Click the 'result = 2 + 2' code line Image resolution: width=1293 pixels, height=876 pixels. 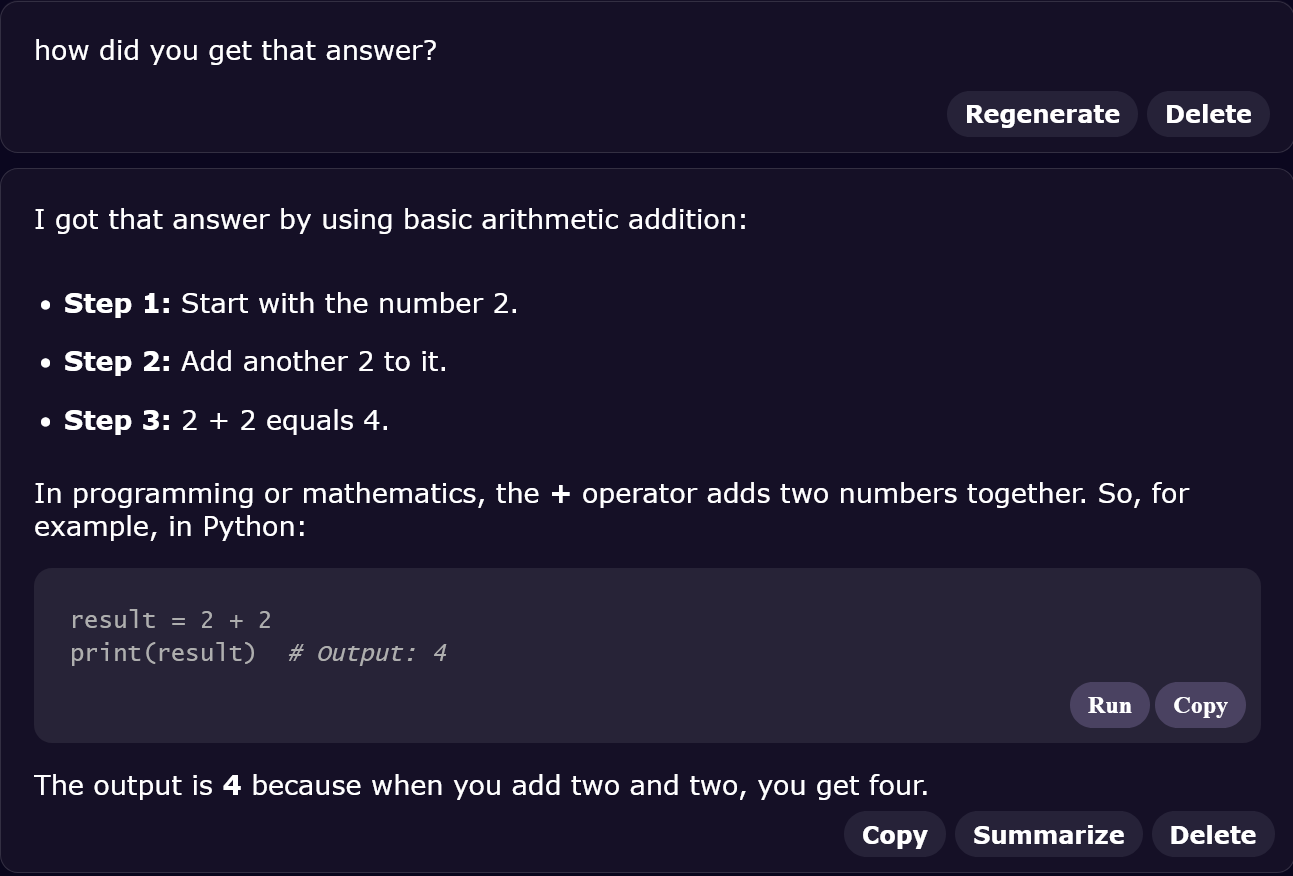[171, 620]
